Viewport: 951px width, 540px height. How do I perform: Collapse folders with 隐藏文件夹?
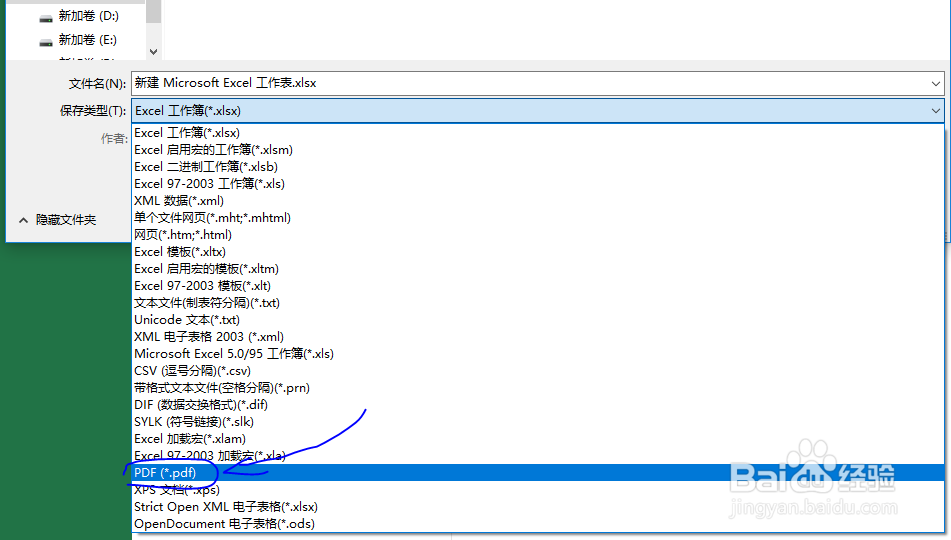(58, 220)
